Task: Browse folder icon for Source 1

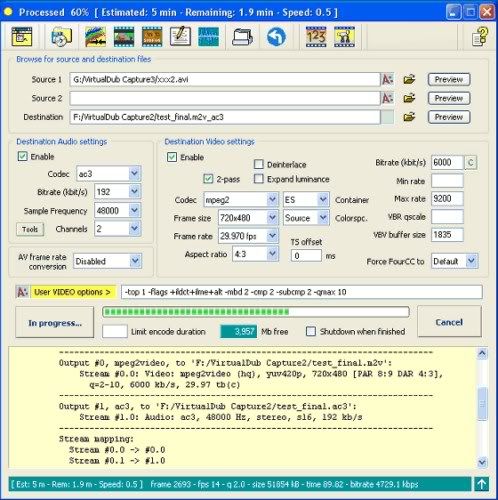Action: click(x=409, y=79)
